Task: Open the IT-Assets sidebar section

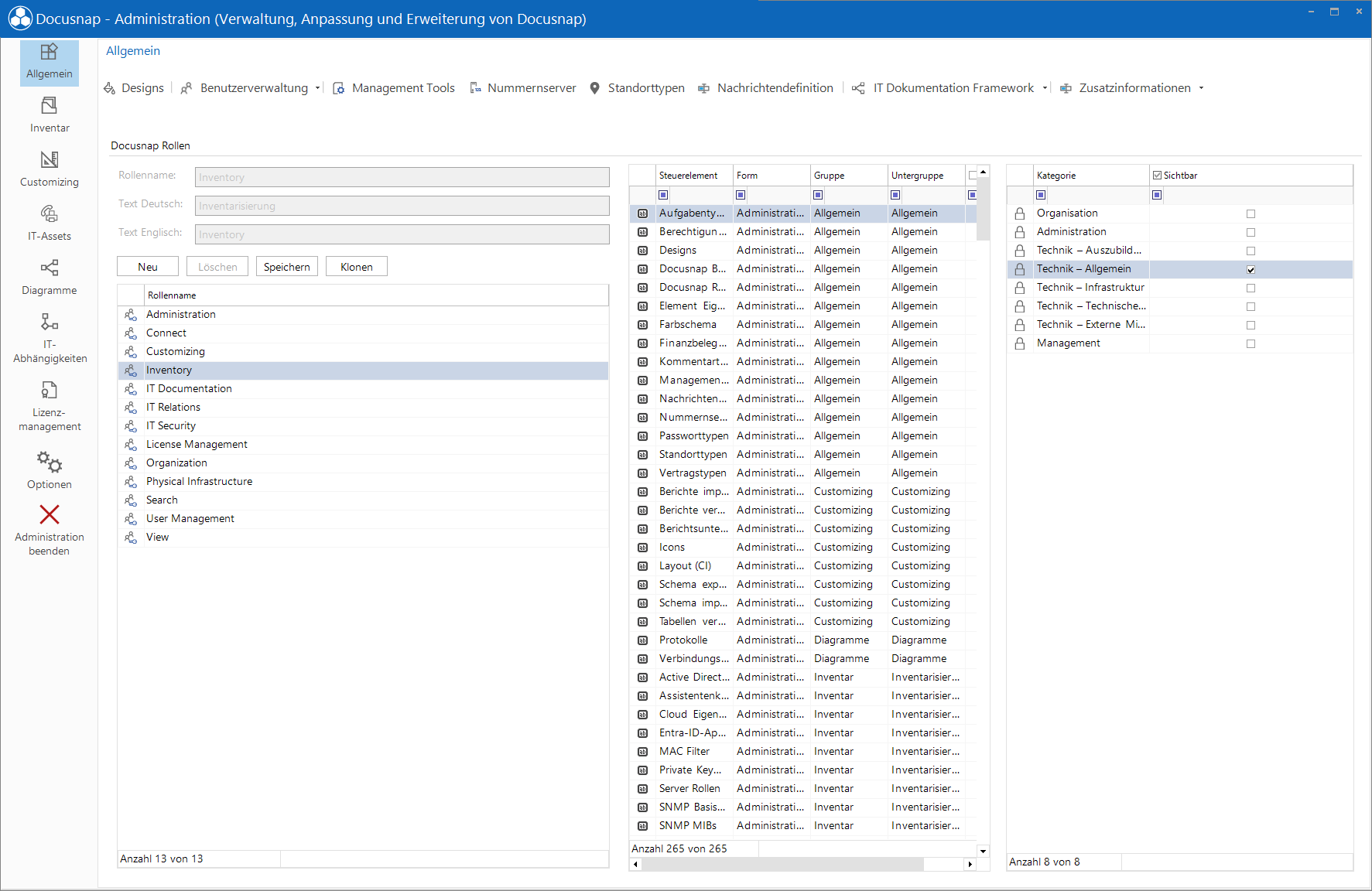Action: click(x=50, y=224)
